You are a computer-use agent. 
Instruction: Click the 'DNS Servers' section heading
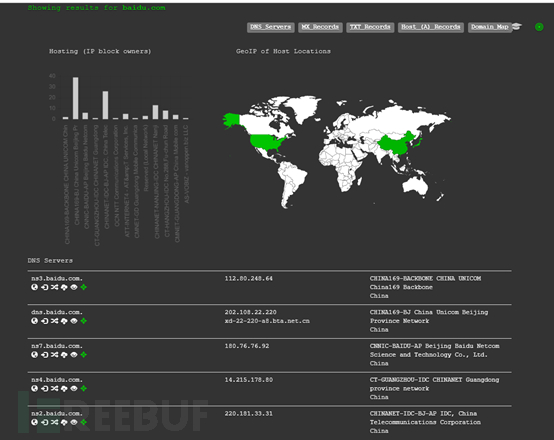coord(50,260)
